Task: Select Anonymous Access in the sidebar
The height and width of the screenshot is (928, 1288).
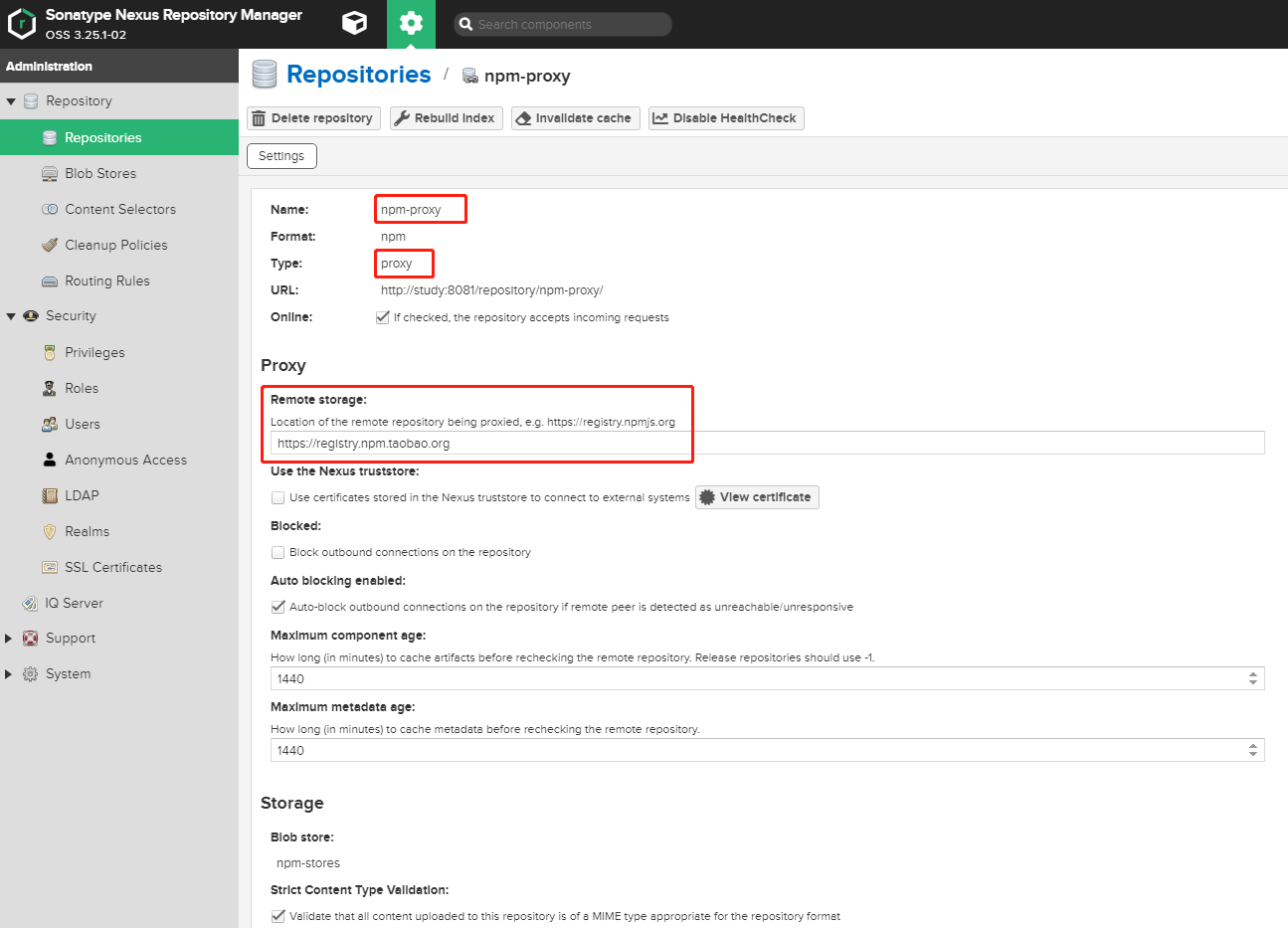Action: [x=125, y=461]
